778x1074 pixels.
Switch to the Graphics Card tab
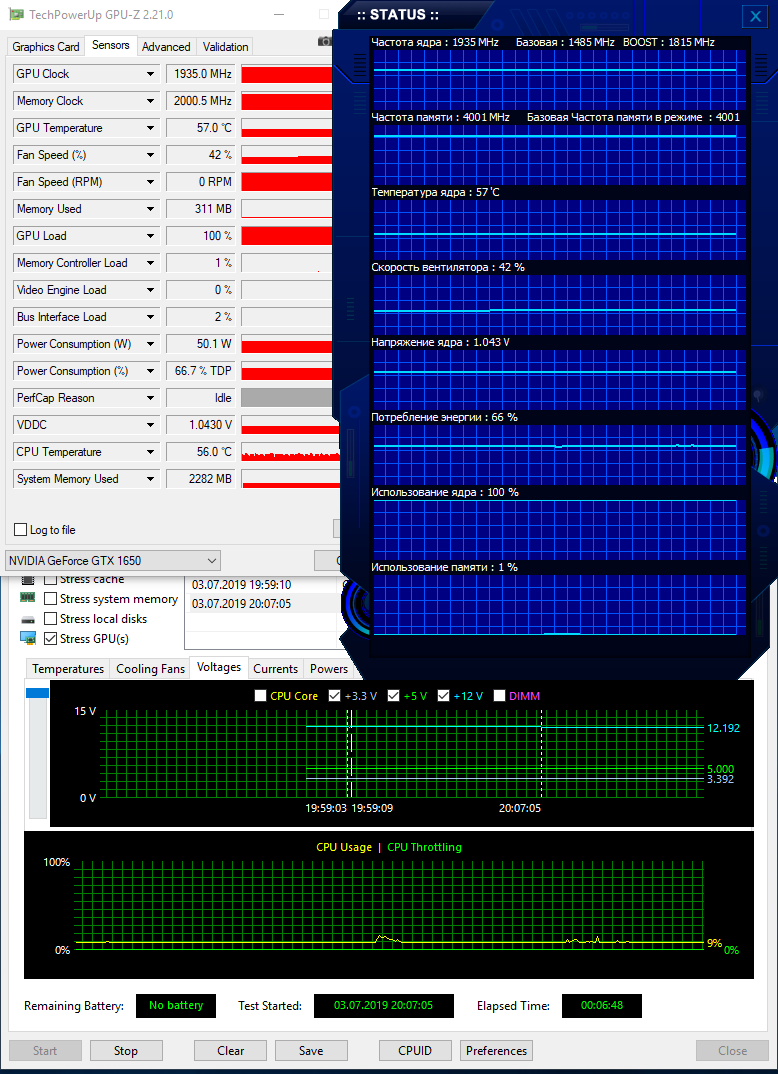click(46, 47)
